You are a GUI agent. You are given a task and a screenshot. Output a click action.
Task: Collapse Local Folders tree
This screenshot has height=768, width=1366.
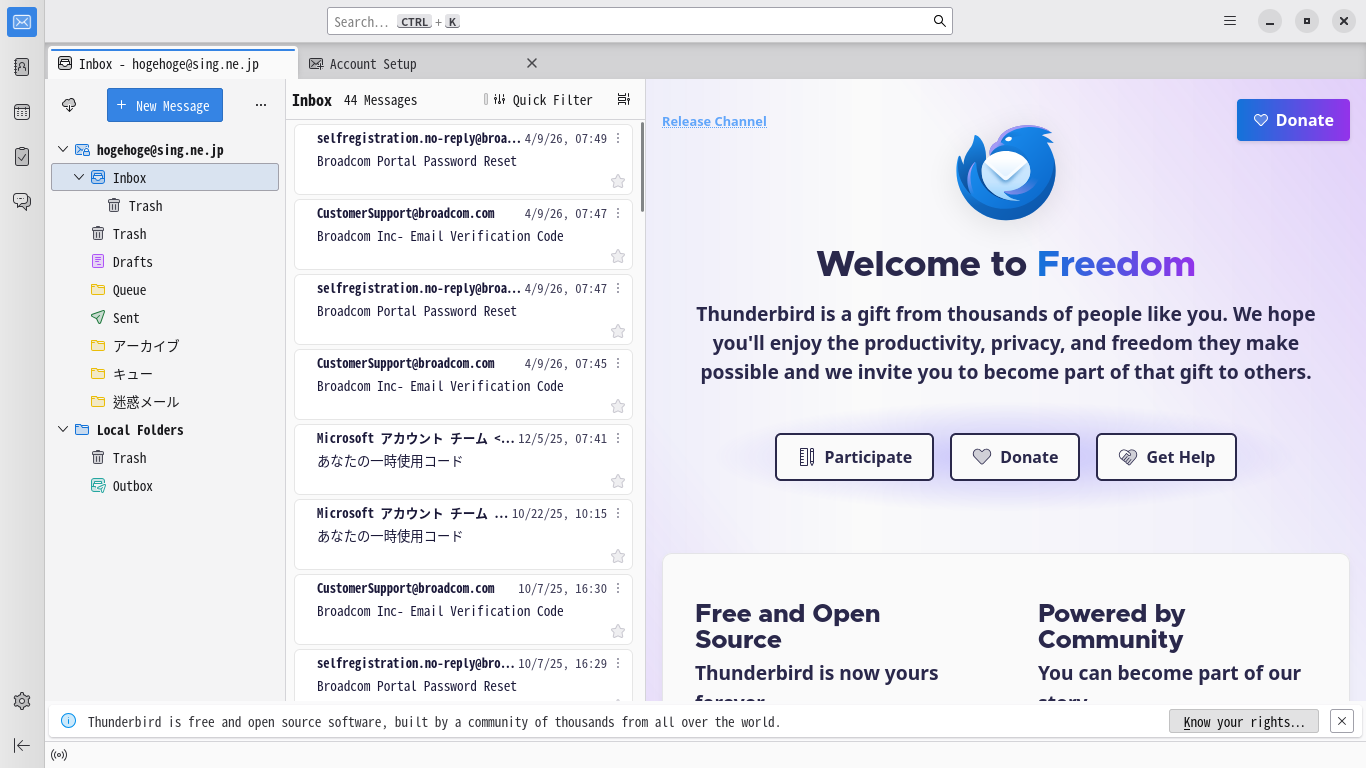coord(63,429)
